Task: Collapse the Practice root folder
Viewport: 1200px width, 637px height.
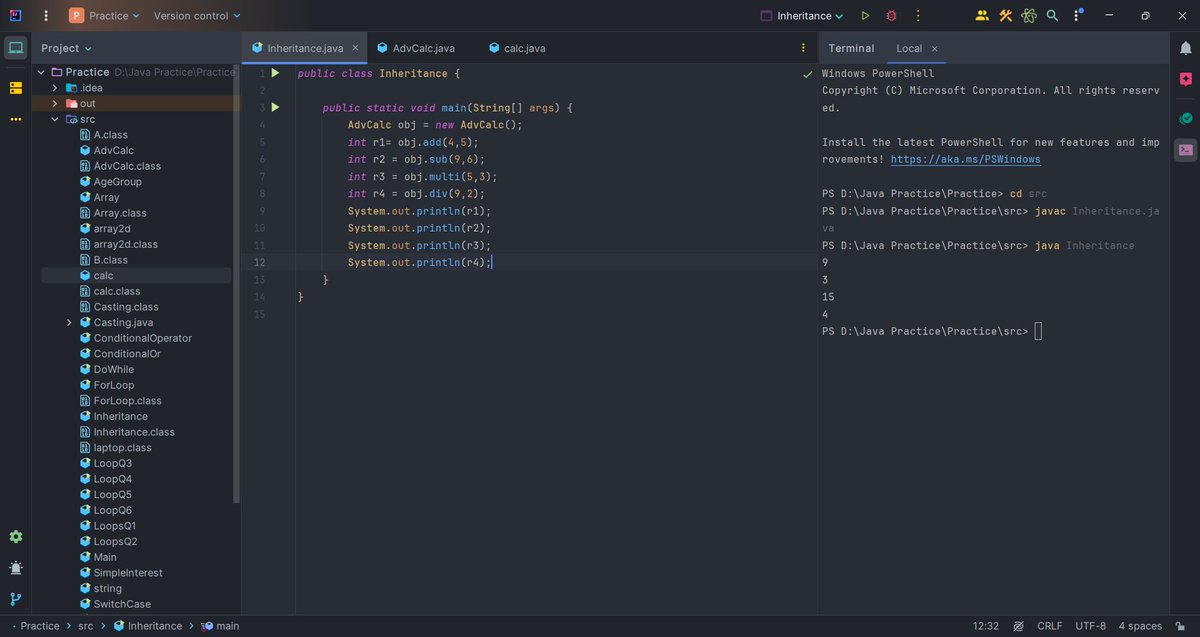Action: coord(41,72)
